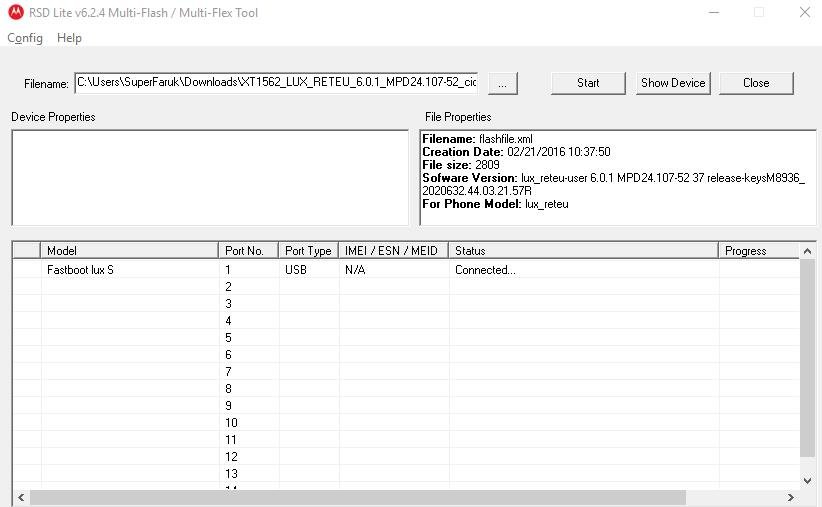Open the Help menu
This screenshot has width=822, height=507.
tap(69, 38)
